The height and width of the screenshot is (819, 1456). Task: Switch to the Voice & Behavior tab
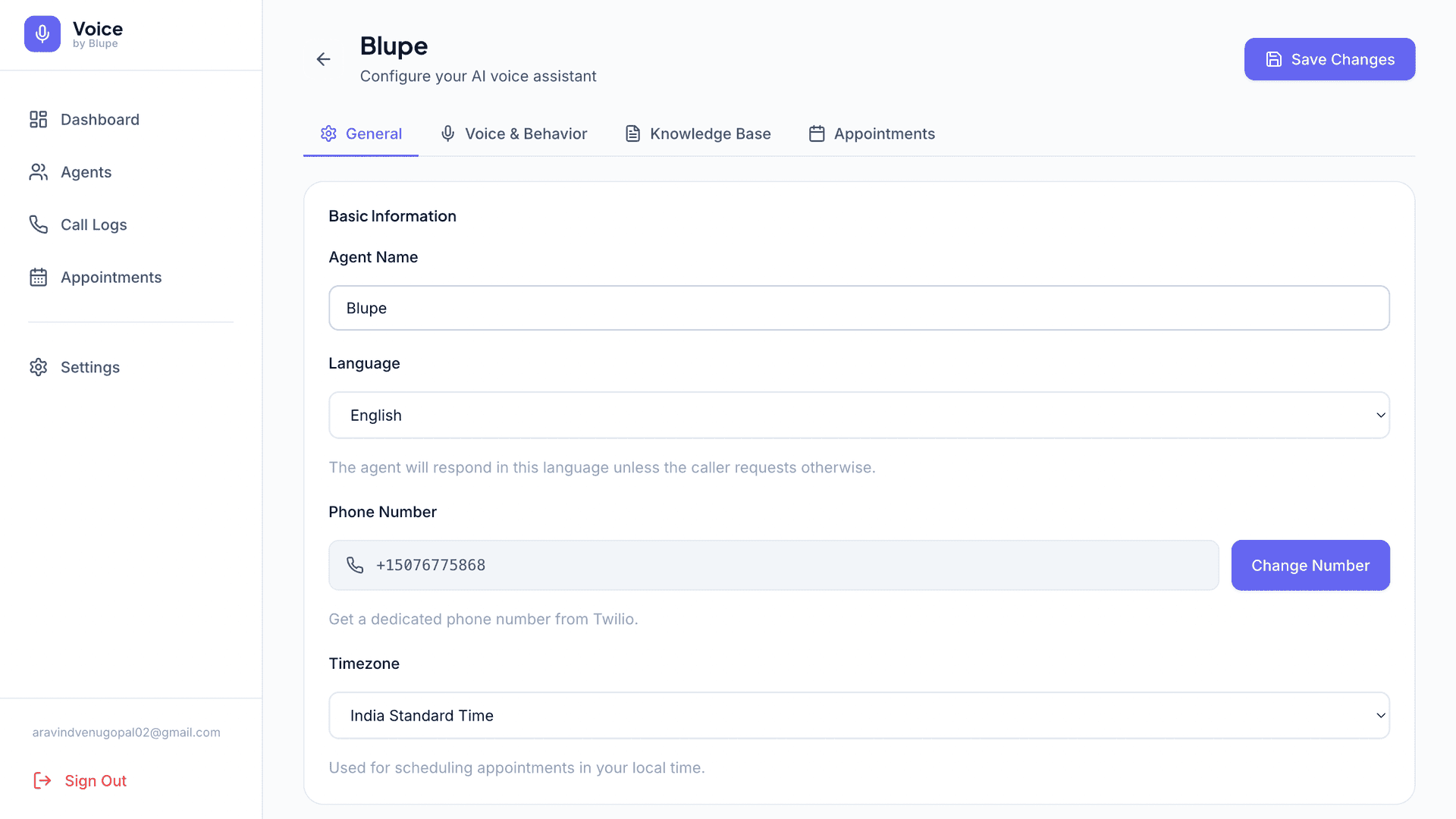513,133
